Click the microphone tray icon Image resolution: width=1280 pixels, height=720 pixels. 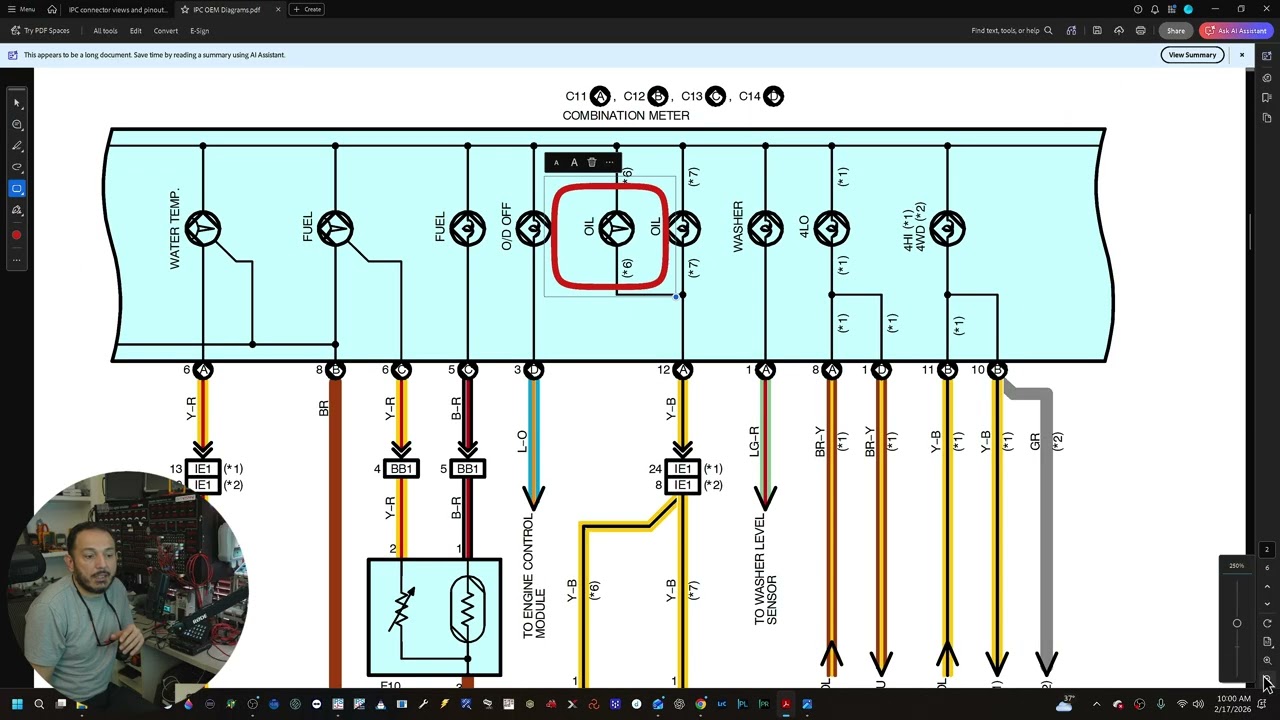(1161, 704)
